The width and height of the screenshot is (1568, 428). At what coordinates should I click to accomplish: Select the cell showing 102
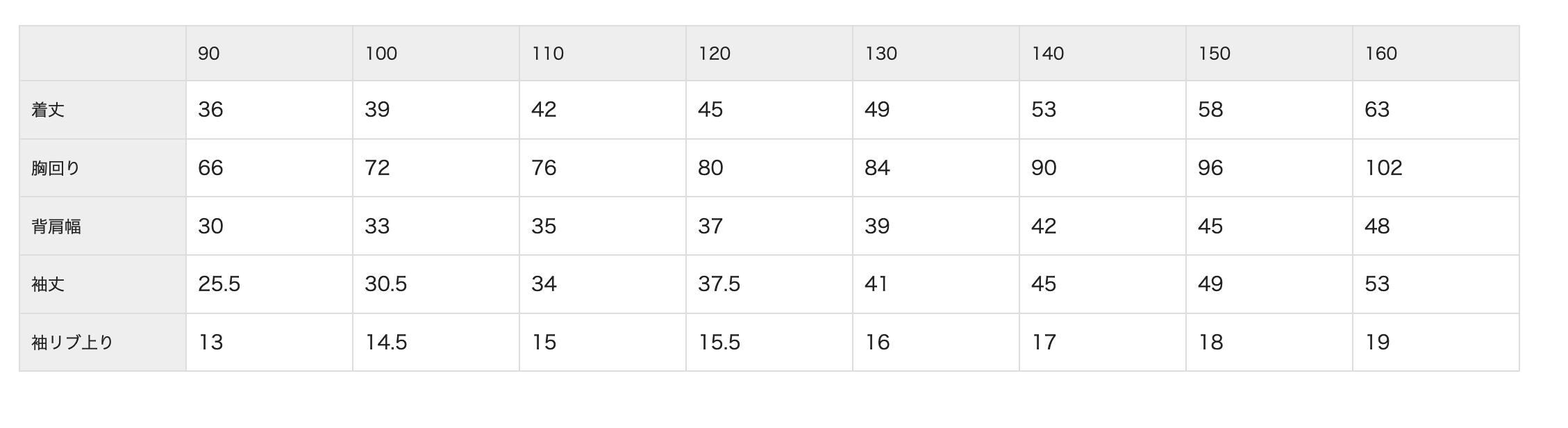pyautogui.click(x=1436, y=168)
